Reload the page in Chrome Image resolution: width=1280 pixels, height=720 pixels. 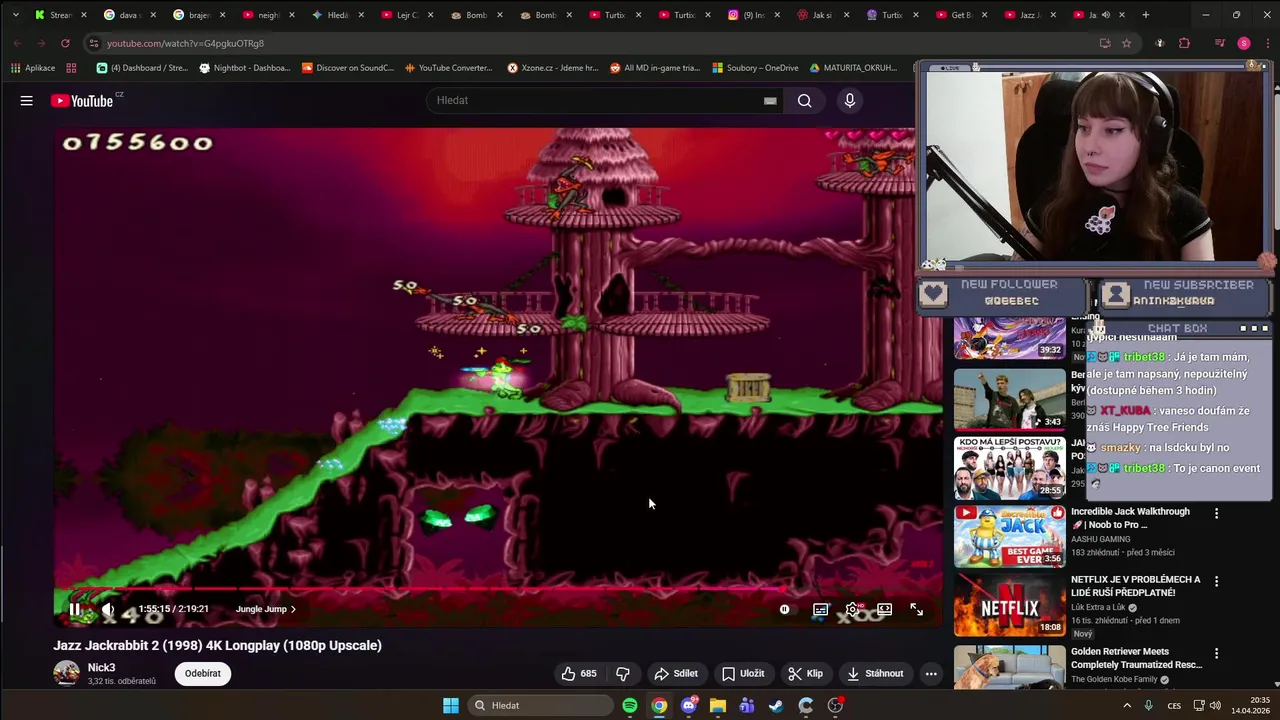click(65, 43)
